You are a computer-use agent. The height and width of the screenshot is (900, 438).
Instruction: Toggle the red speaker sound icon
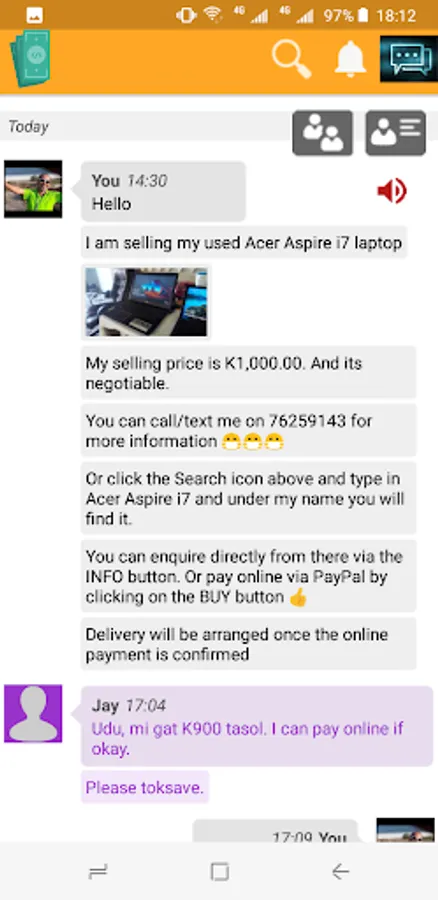coord(392,191)
